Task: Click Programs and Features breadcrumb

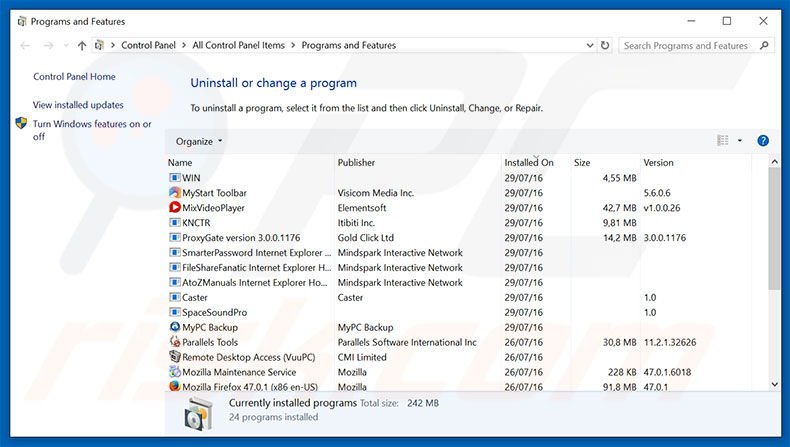Action: 349,45
